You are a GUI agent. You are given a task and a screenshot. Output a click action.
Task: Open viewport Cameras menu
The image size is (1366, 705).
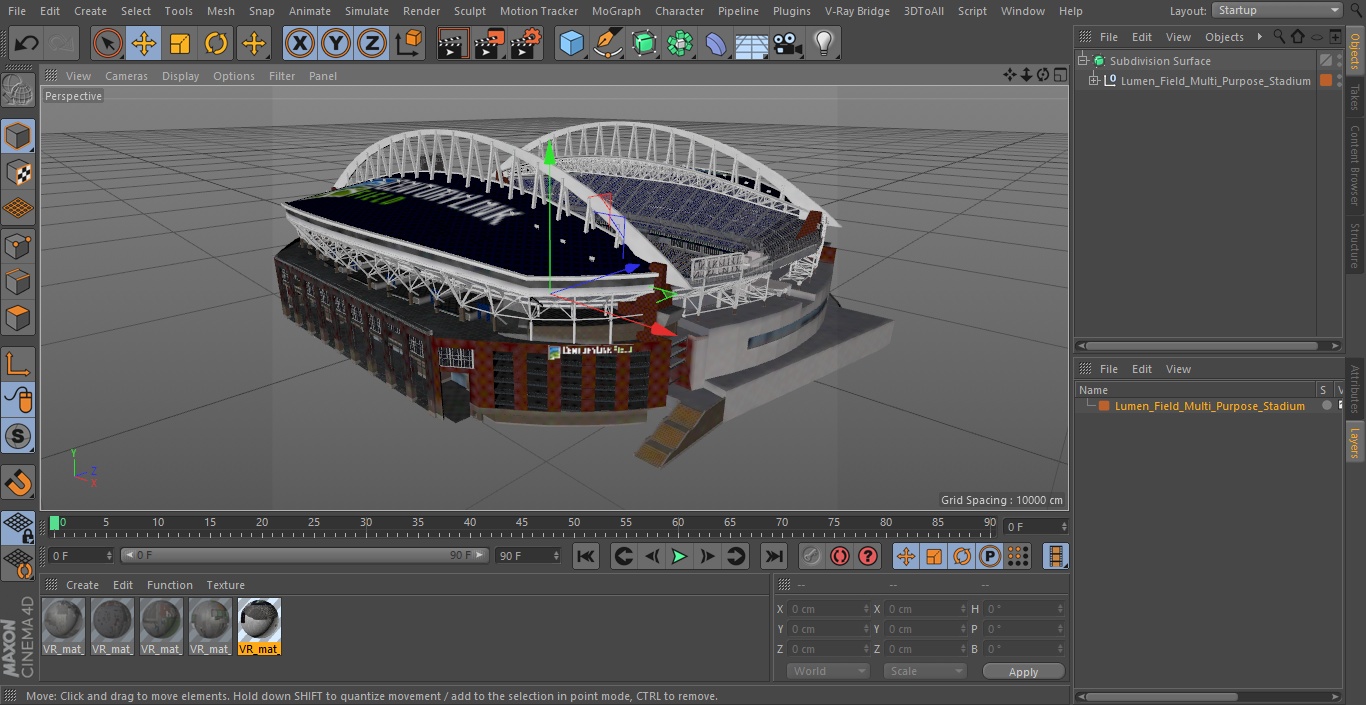click(x=126, y=76)
